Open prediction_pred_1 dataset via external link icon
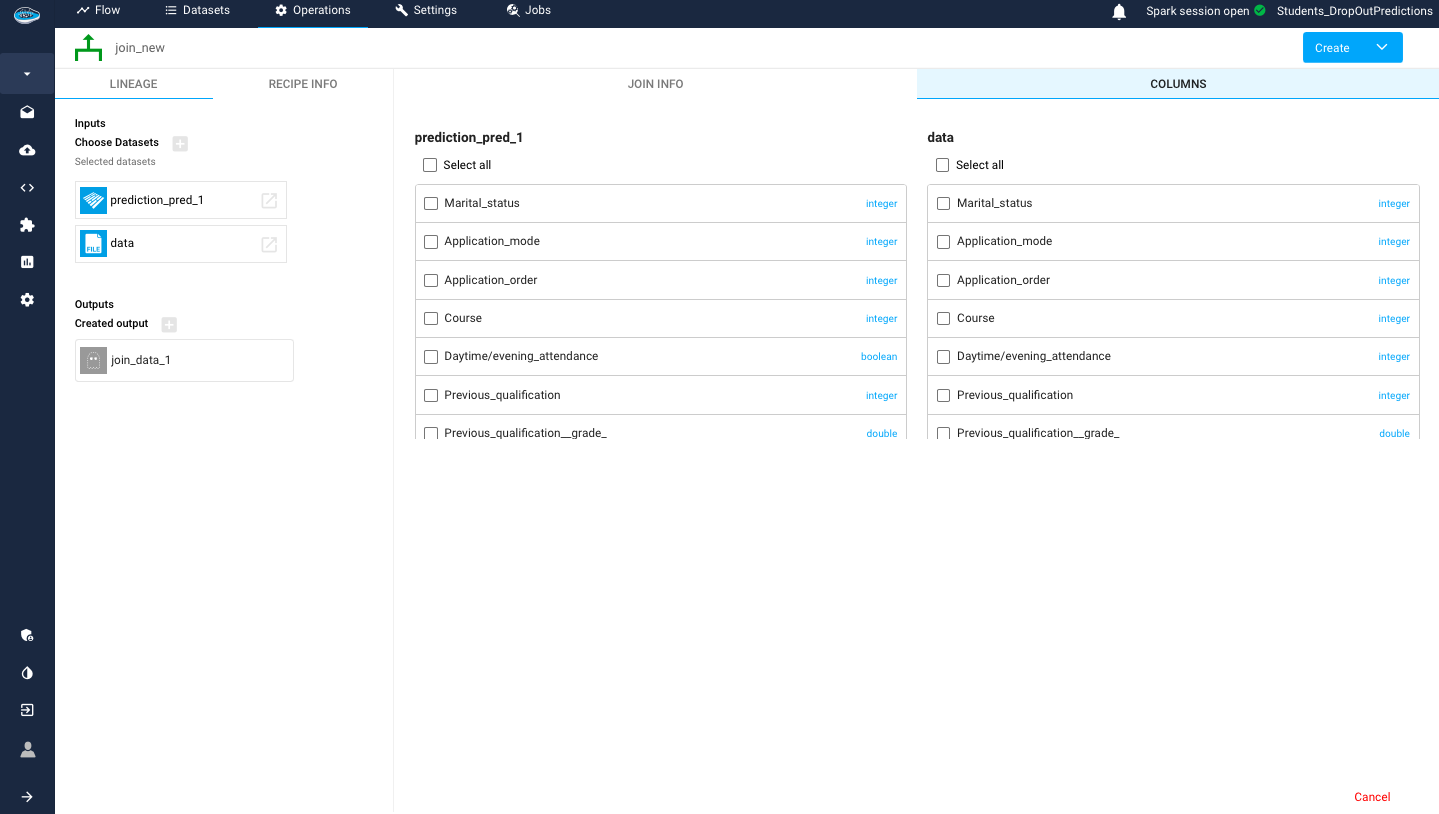 [269, 200]
